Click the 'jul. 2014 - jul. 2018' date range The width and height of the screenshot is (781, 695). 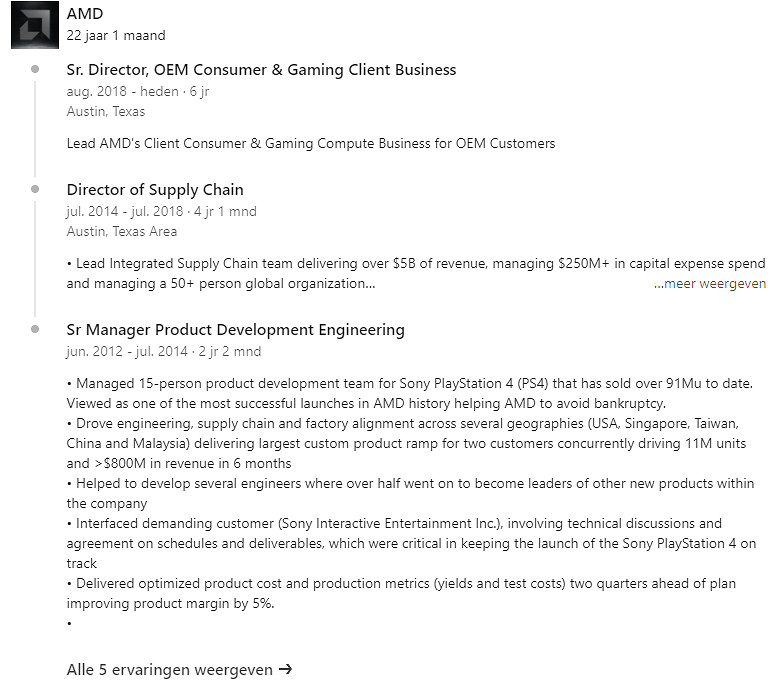click(x=125, y=211)
